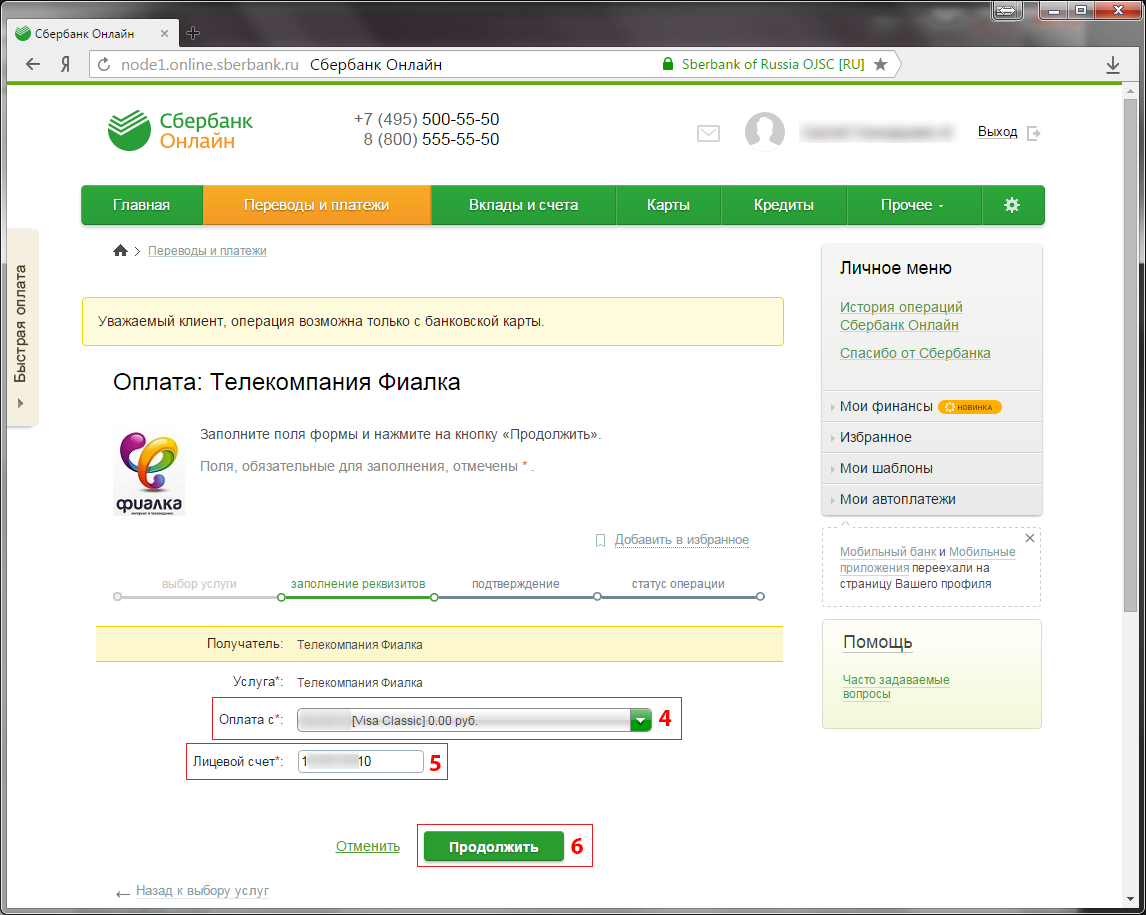Click scrollbar down arrow
The image size is (1146, 915).
pyautogui.click(x=1131, y=898)
